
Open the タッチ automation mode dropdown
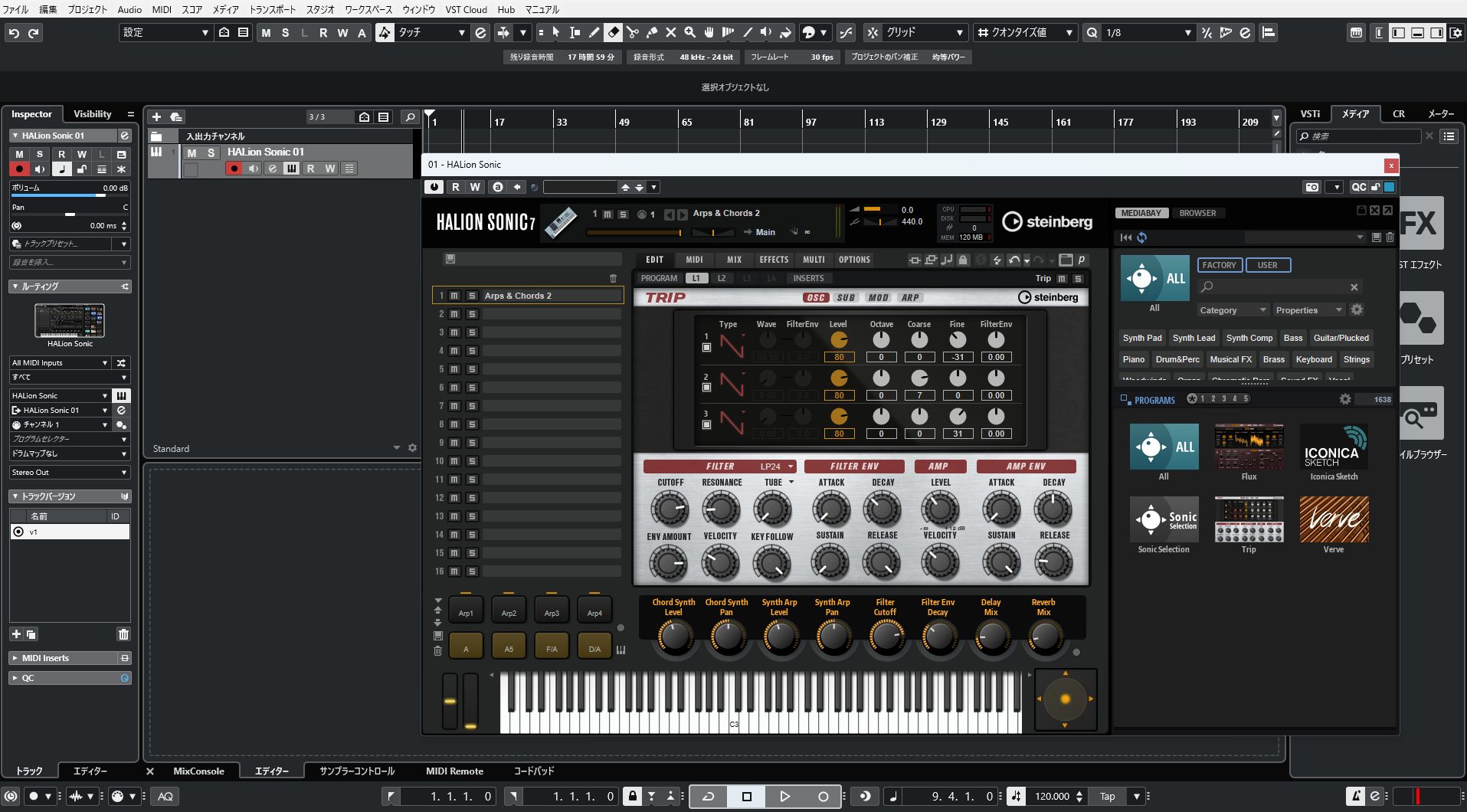[431, 32]
